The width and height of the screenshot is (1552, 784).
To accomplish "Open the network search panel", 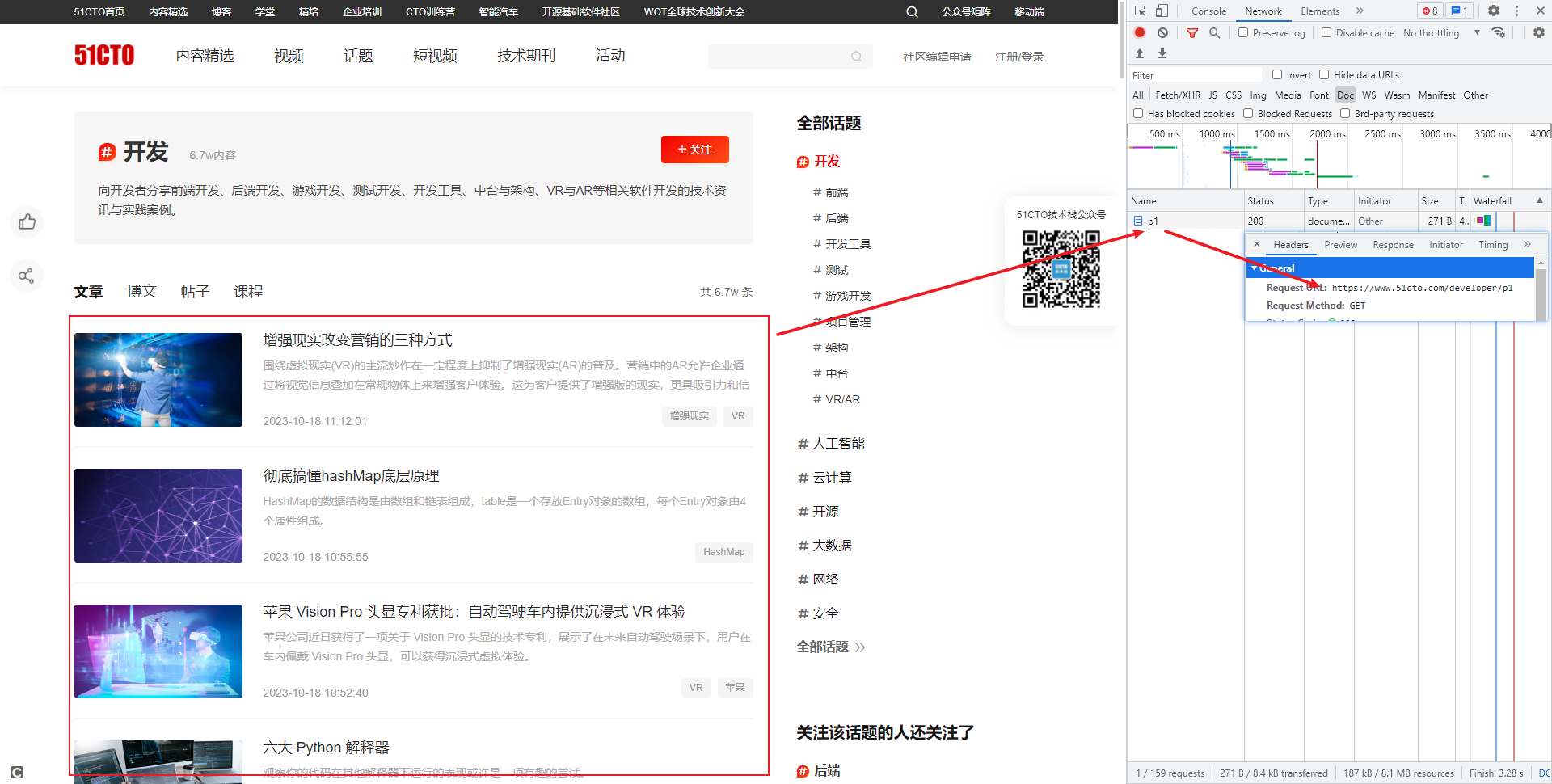I will 1214,32.
